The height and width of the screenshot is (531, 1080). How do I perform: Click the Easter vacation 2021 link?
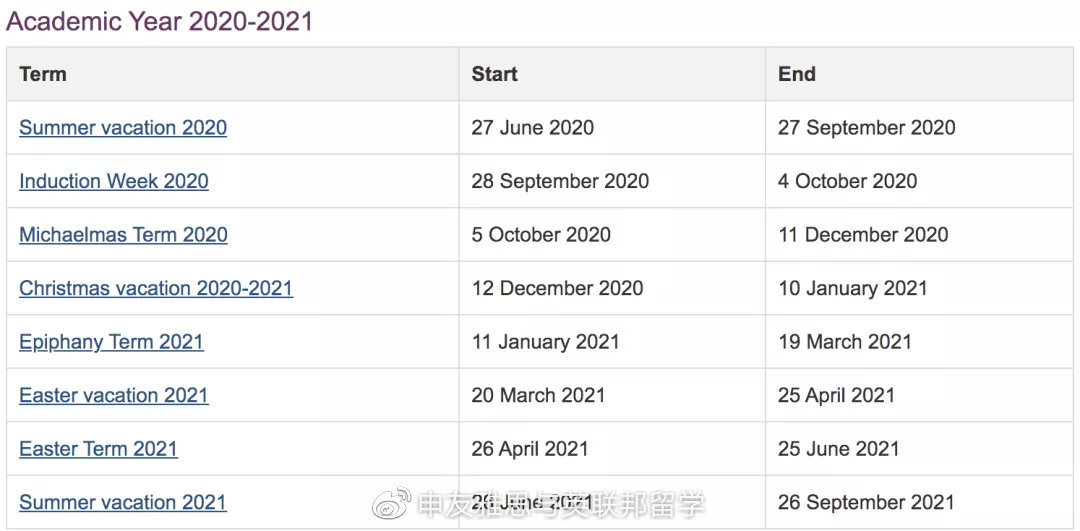pos(114,396)
